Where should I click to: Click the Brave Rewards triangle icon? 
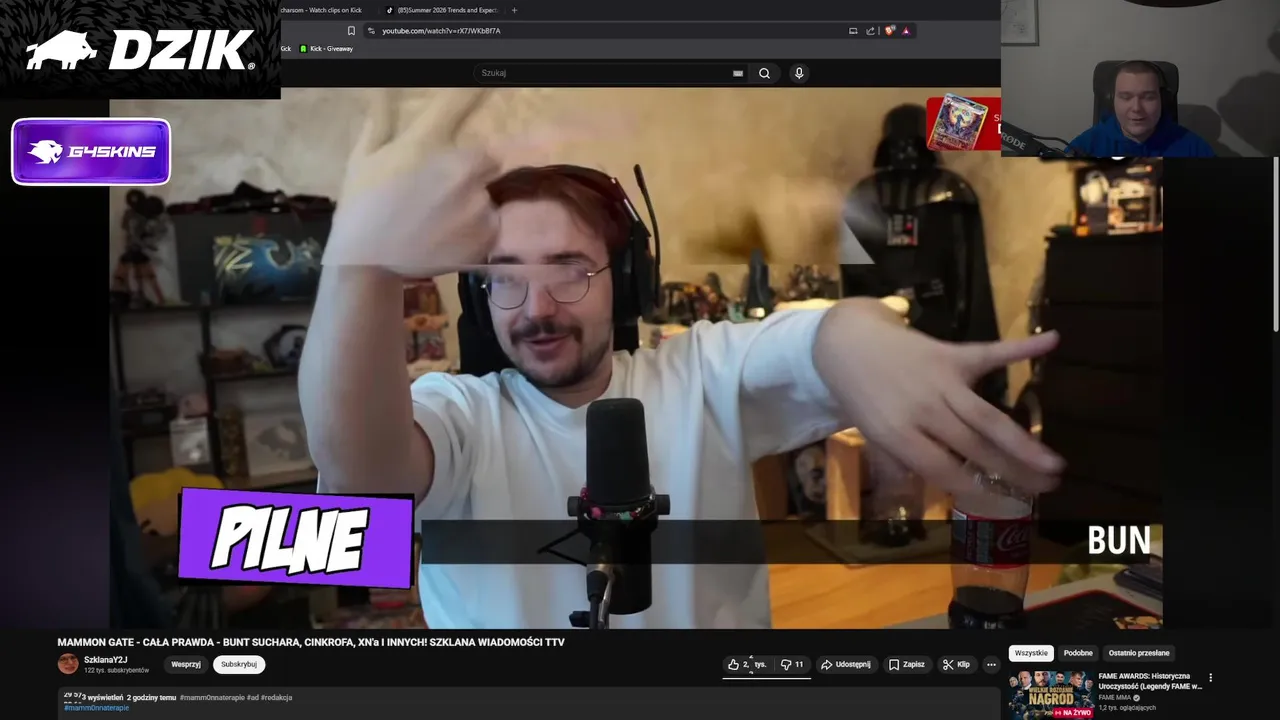click(906, 31)
